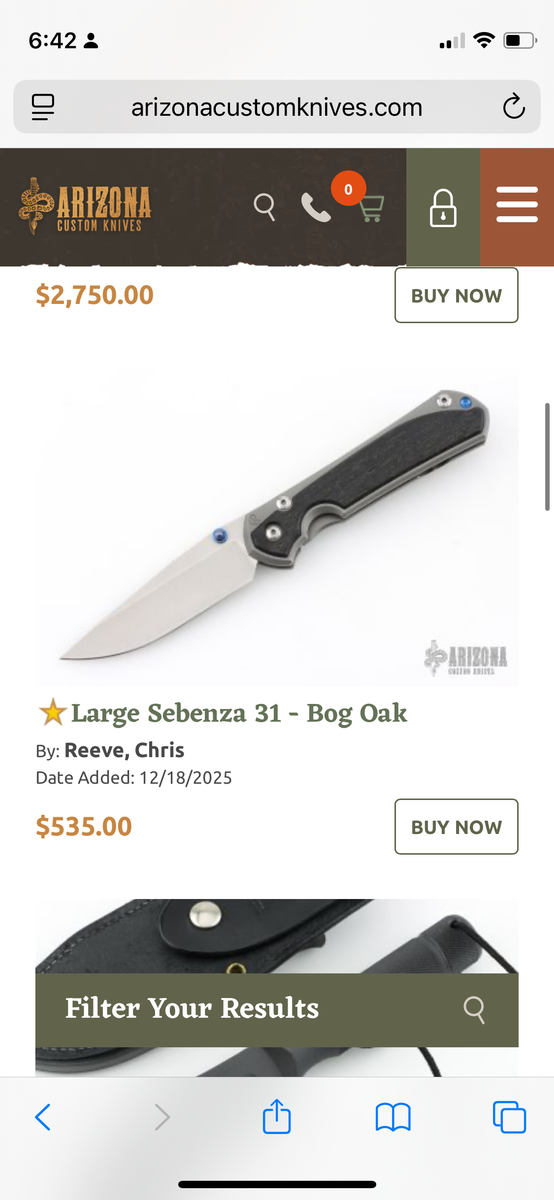
Task: Go back with Safari back arrow
Action: (x=42, y=1117)
